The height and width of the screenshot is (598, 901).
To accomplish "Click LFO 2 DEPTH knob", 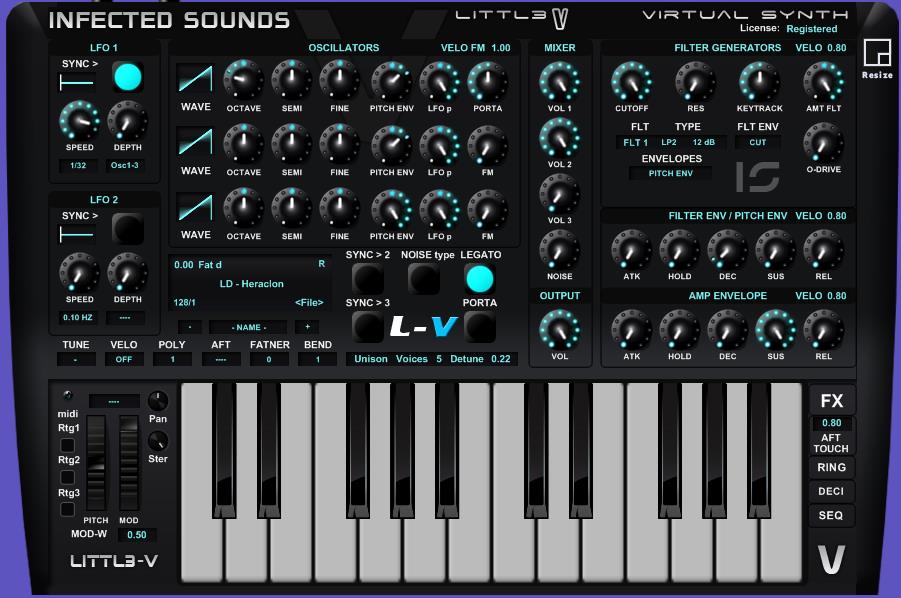I will [x=127, y=272].
